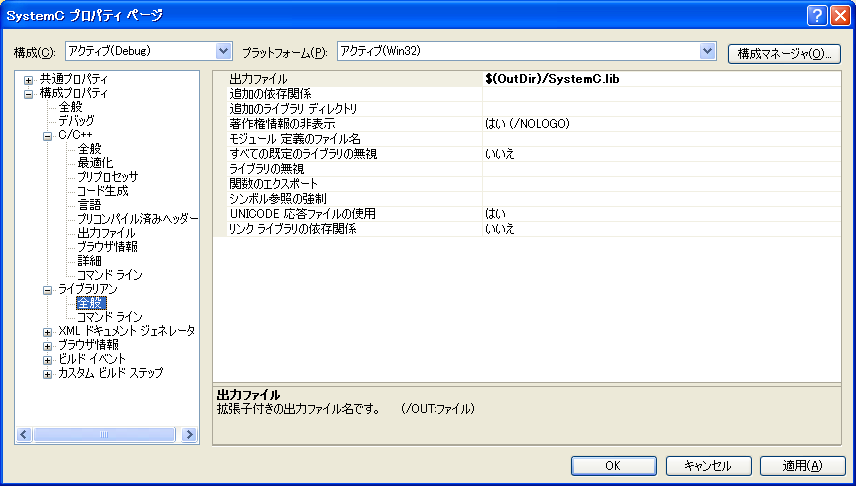Select デバッグ tree item
856x486 pixels.
pos(76,121)
